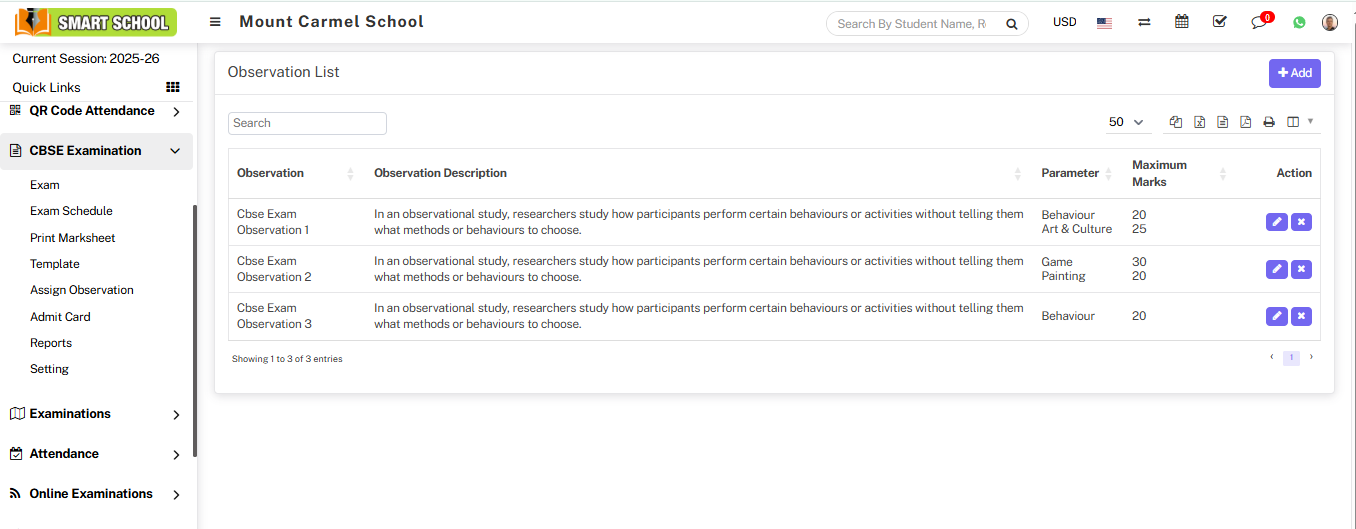Print the observation list

tap(1269, 122)
